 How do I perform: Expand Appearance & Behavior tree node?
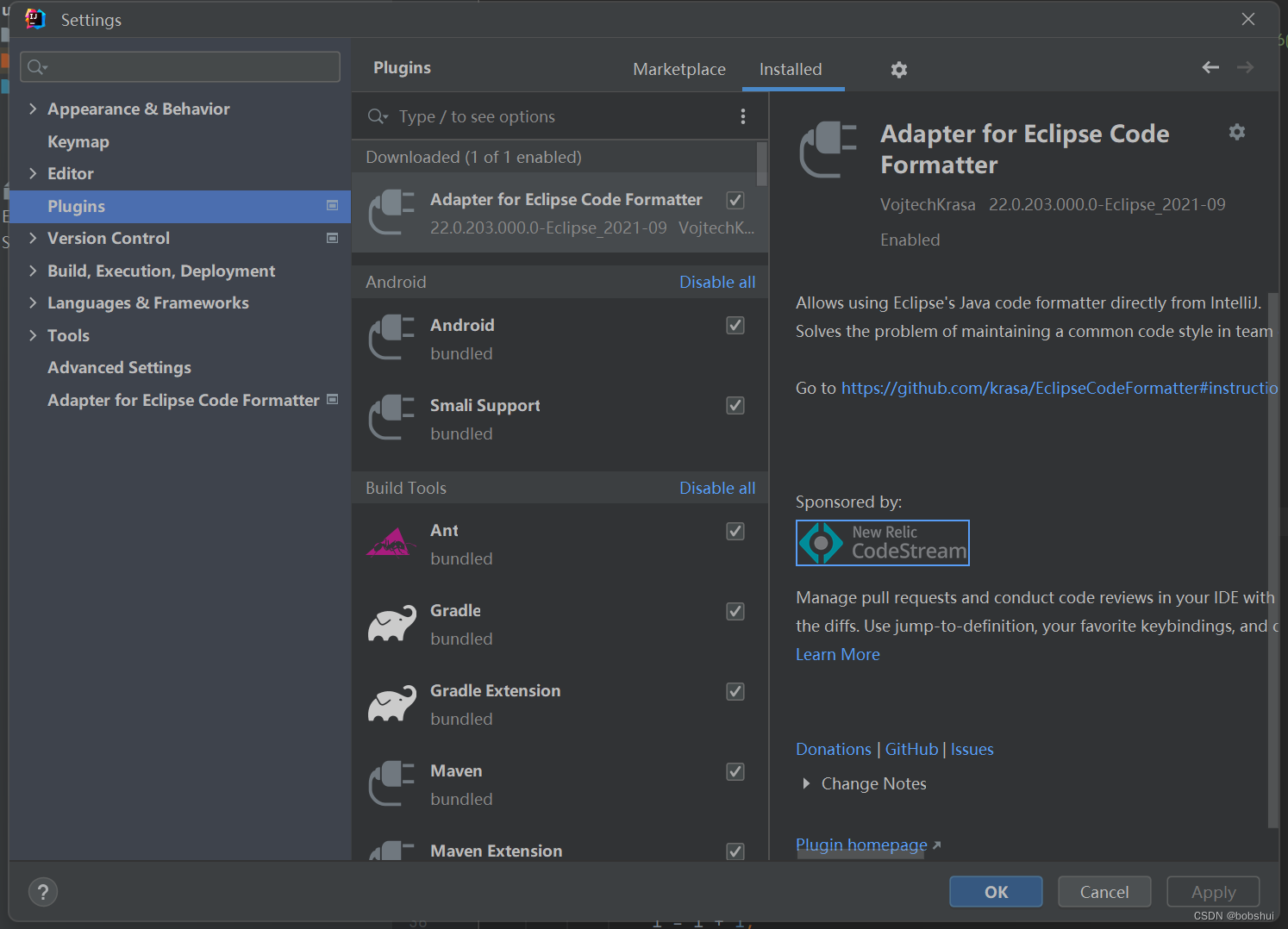click(x=33, y=109)
